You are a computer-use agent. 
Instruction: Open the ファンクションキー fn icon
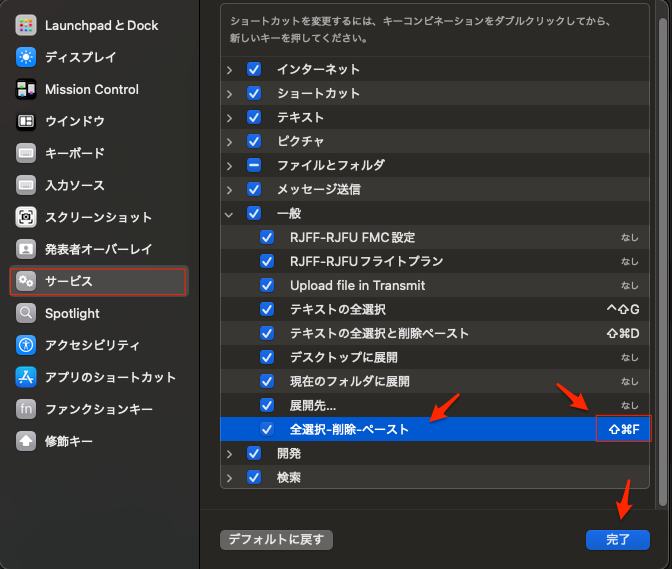[26, 409]
